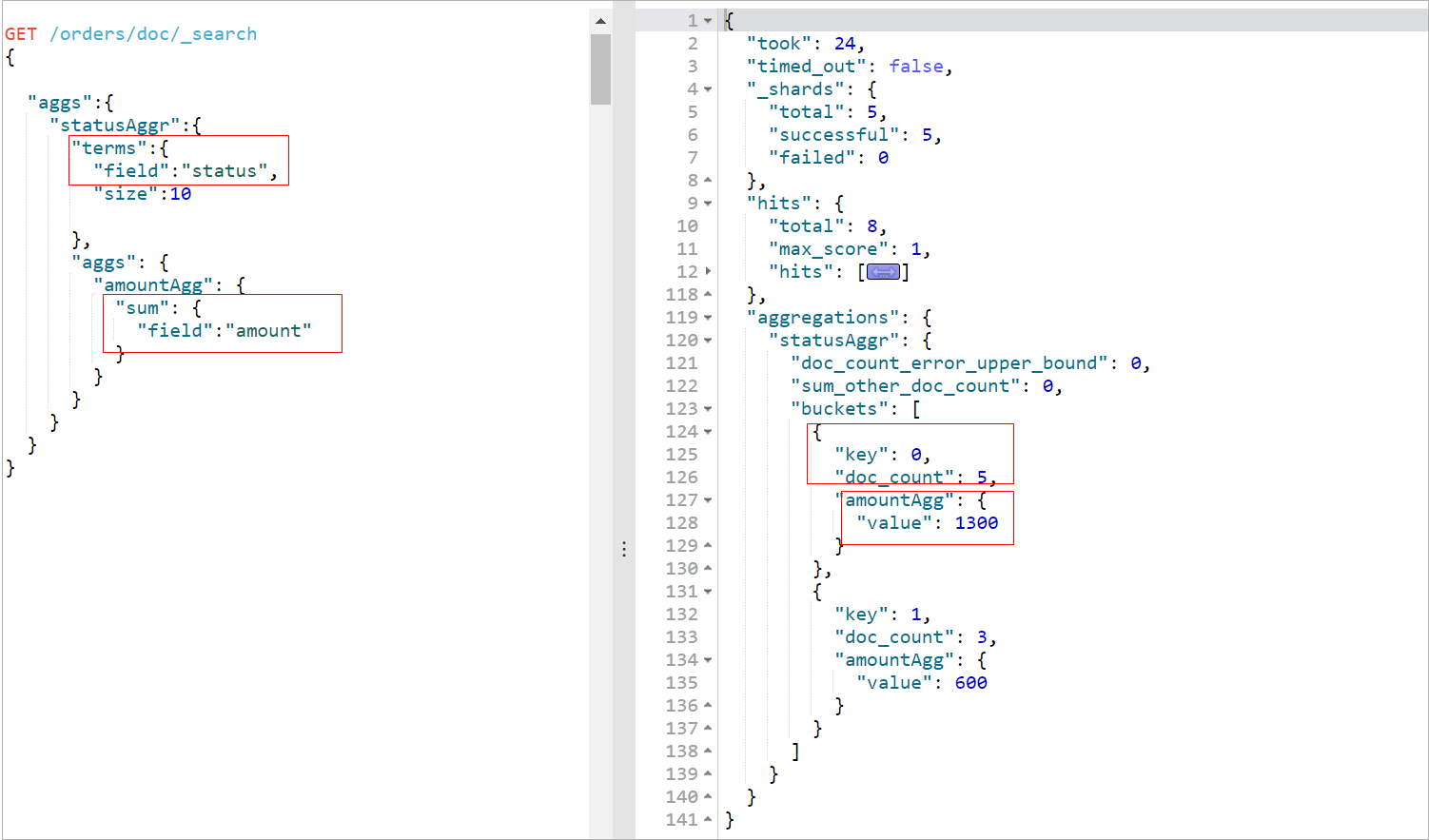Click the "doc_count_error_upper_bound": 0 line
Image resolution: width=1429 pixels, height=840 pixels.
[970, 363]
